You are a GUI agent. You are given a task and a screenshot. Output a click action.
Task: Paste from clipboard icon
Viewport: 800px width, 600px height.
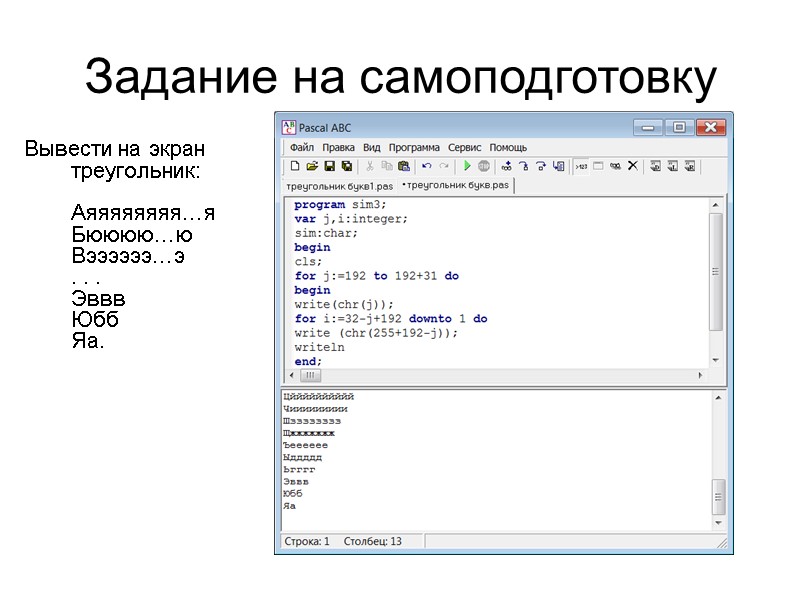[404, 166]
